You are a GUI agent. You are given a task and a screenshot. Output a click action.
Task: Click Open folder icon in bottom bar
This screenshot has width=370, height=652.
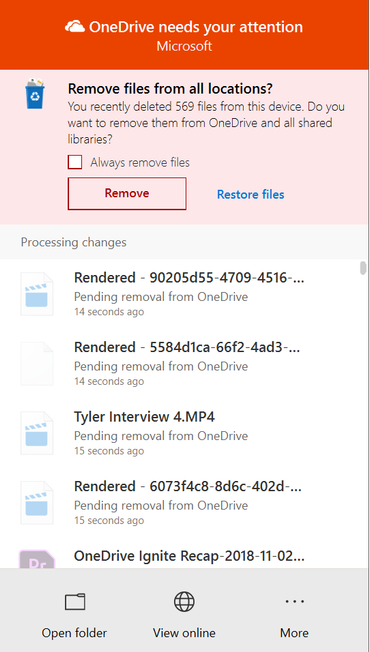click(x=75, y=601)
